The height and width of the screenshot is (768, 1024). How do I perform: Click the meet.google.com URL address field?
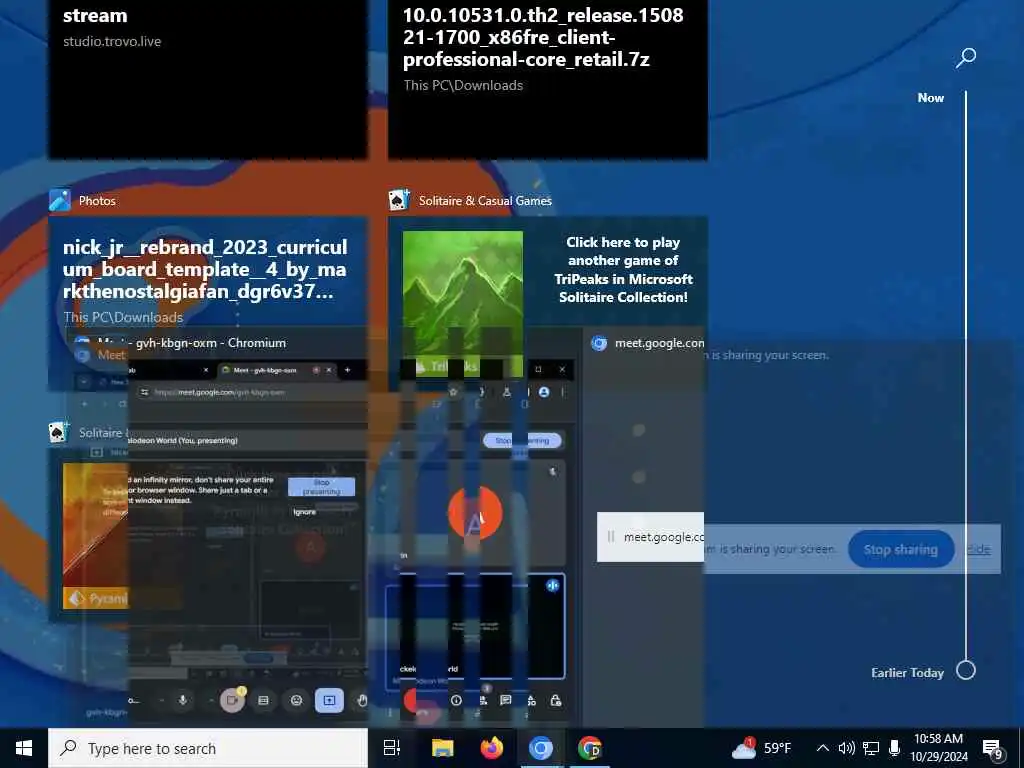pyautogui.click(x=219, y=392)
